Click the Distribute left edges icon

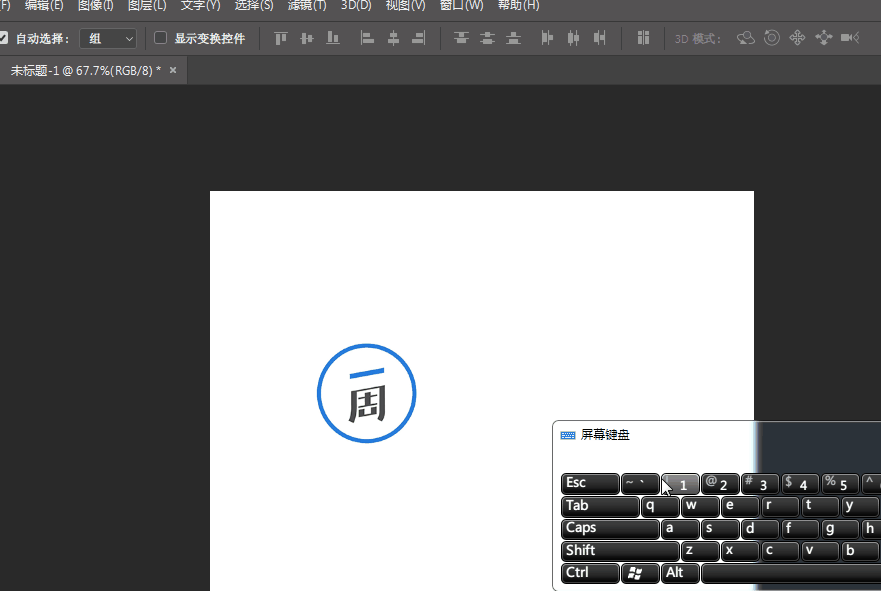(x=547, y=38)
